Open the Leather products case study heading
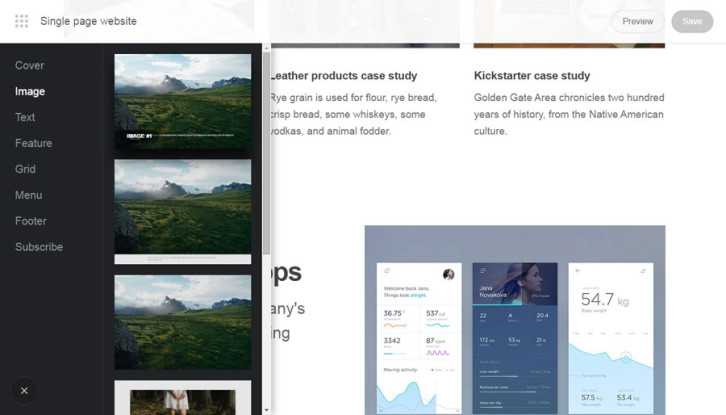726x415 pixels. click(343, 76)
